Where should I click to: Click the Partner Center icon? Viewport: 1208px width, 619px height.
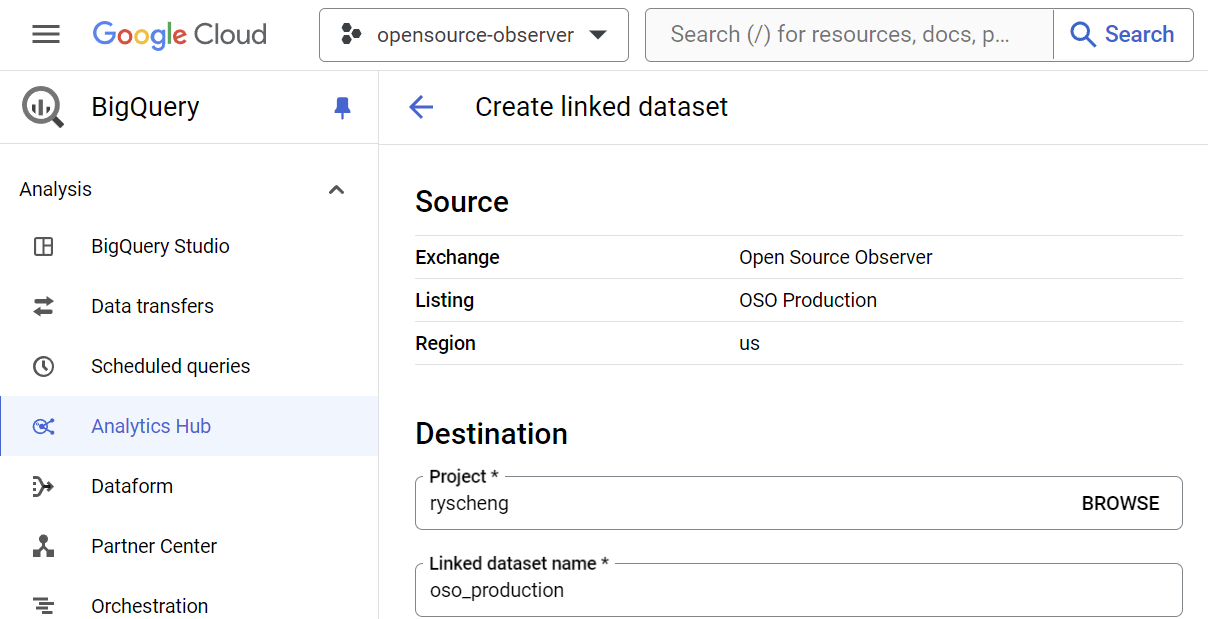(x=43, y=546)
